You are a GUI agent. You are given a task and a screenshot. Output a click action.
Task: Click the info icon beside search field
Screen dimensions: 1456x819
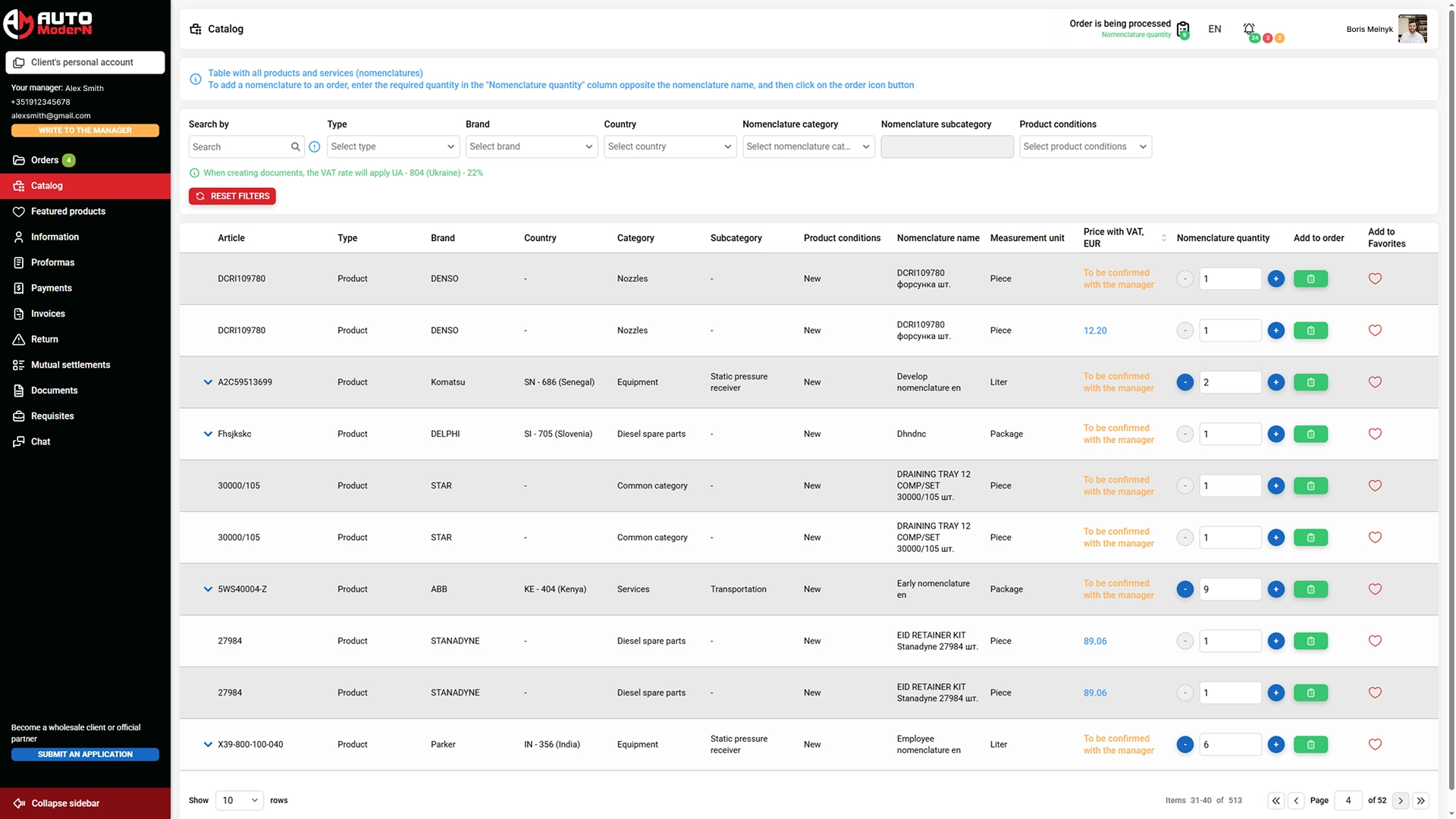tap(315, 147)
